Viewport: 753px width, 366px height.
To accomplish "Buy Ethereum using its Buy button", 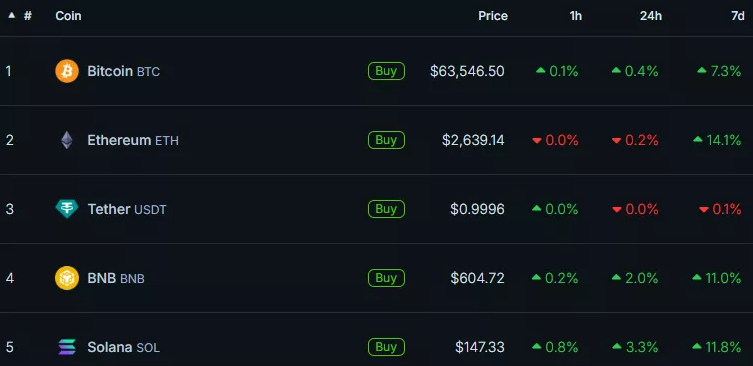I will click(386, 140).
